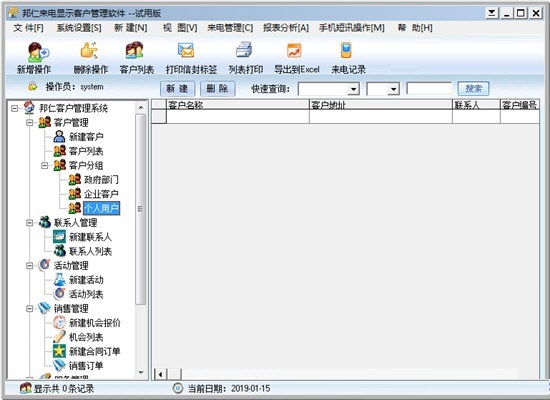The image size is (550, 400).
Task: Select 企业客户 group in tree
Action: point(101,194)
